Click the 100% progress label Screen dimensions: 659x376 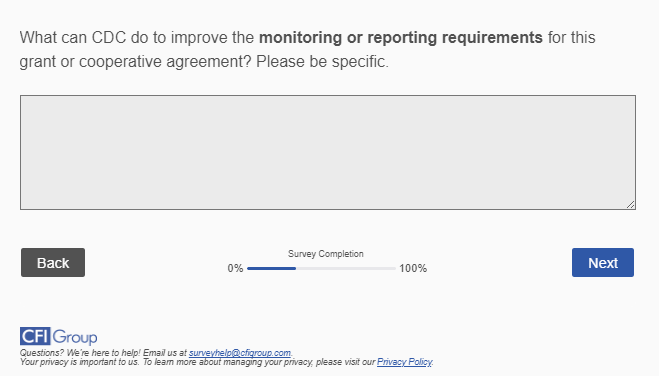[413, 268]
